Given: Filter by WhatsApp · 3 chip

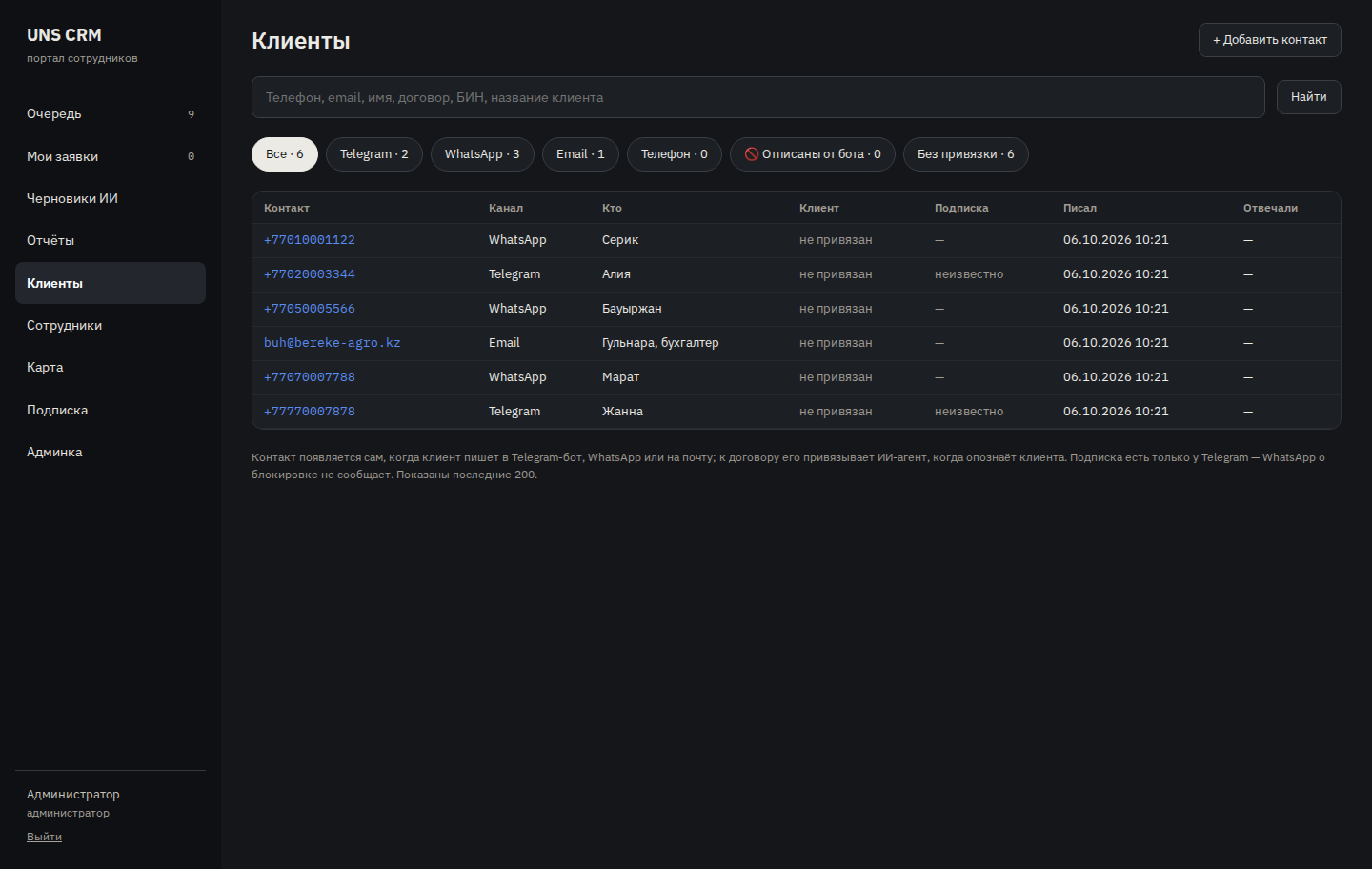Looking at the screenshot, I should coord(482,154).
